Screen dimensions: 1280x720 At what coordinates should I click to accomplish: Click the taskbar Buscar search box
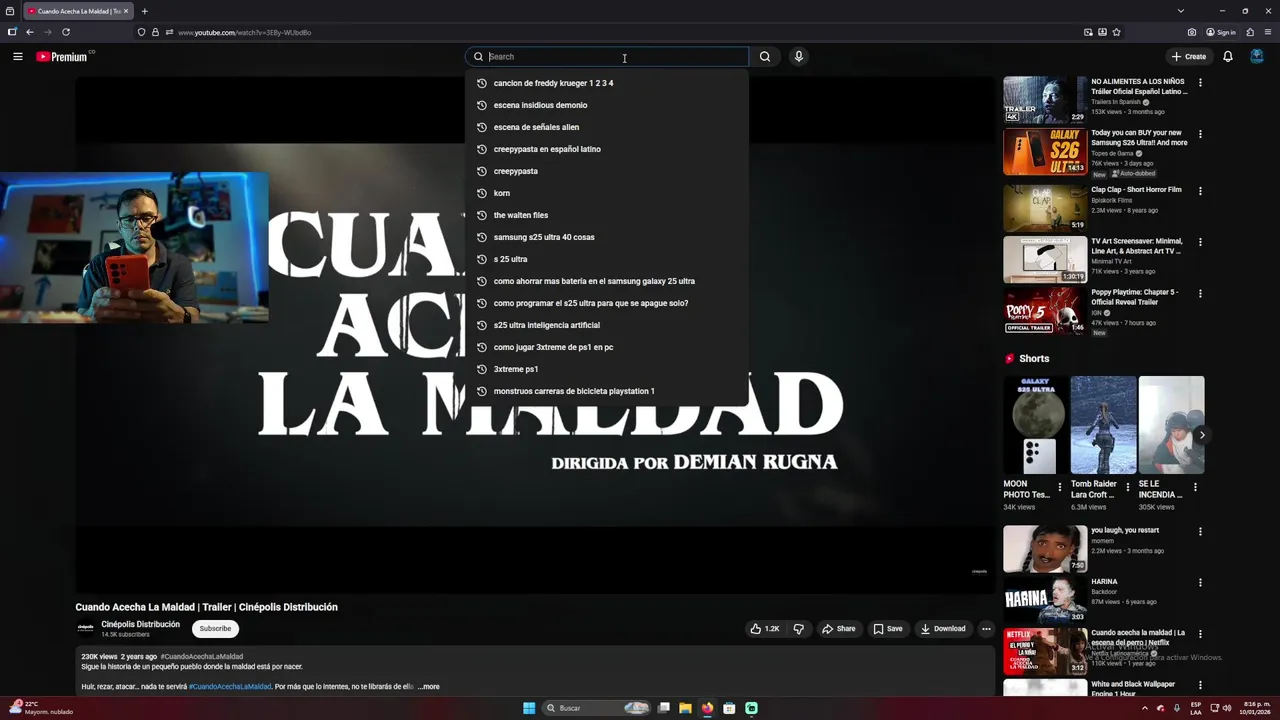(x=597, y=708)
